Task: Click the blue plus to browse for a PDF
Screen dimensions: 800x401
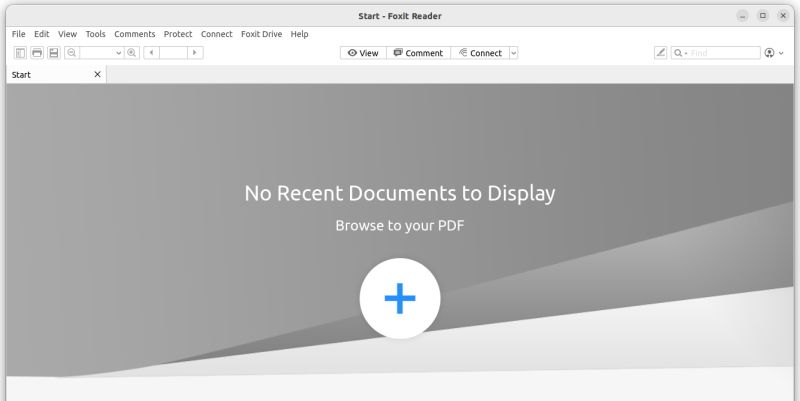Action: [x=400, y=298]
